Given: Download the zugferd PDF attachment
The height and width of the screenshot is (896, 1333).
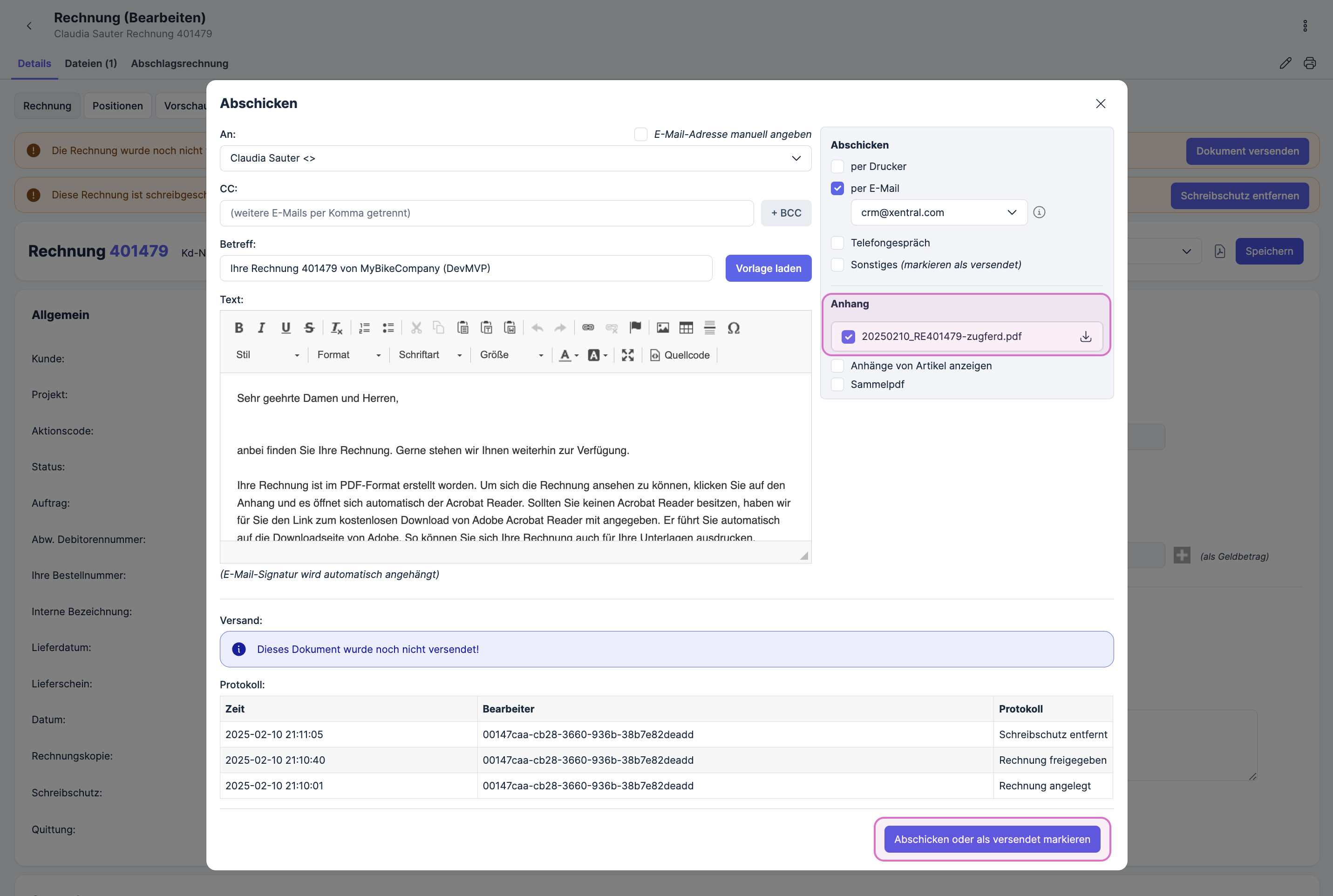Looking at the screenshot, I should pos(1085,337).
